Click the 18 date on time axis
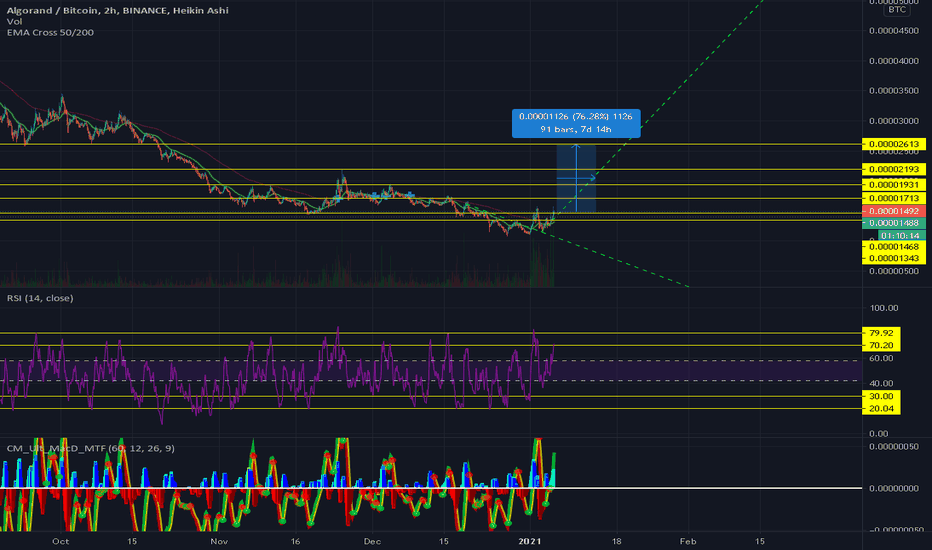The image size is (932, 550). 616,541
